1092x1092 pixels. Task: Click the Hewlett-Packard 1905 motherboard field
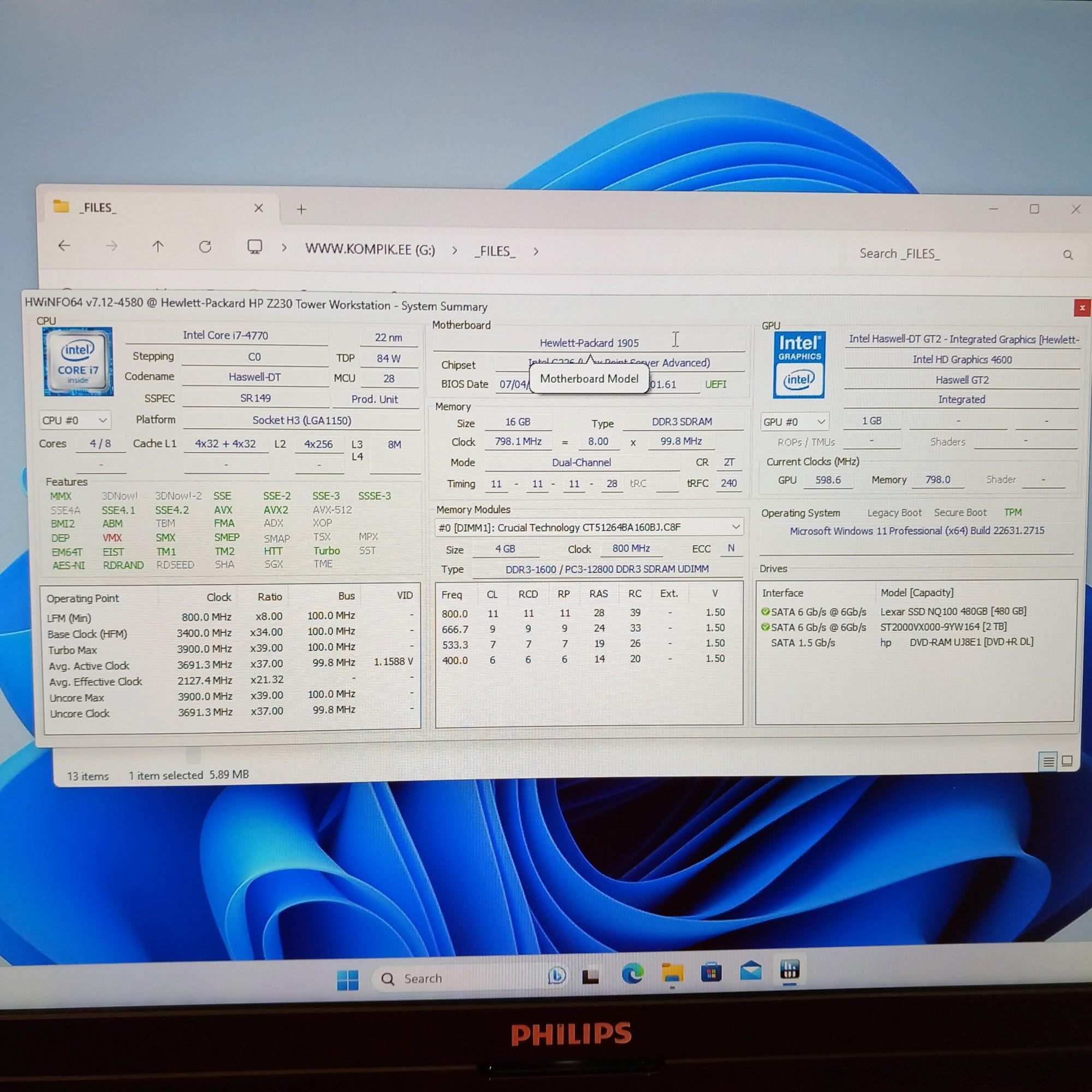(x=589, y=343)
